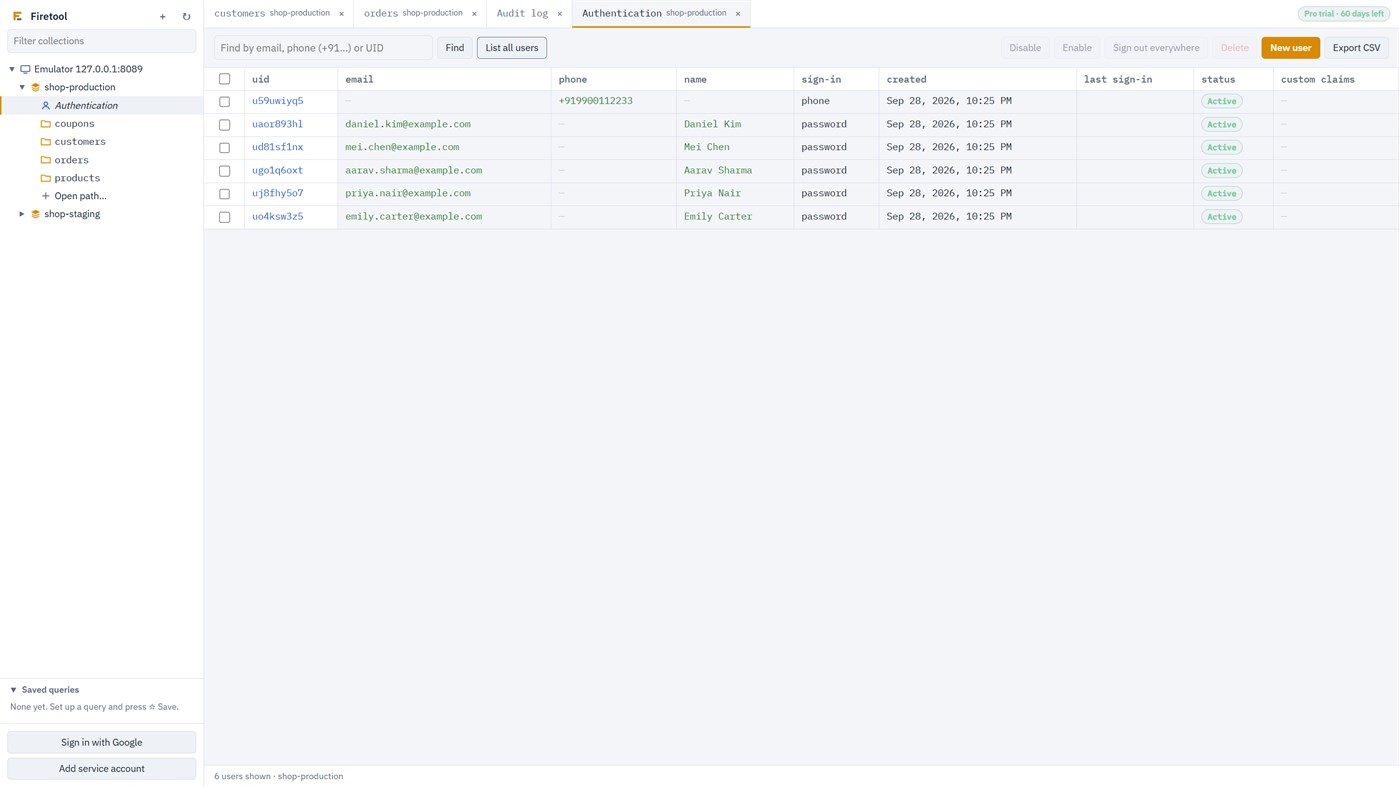Expand the shop-staging project
1399x787 pixels.
[22, 214]
